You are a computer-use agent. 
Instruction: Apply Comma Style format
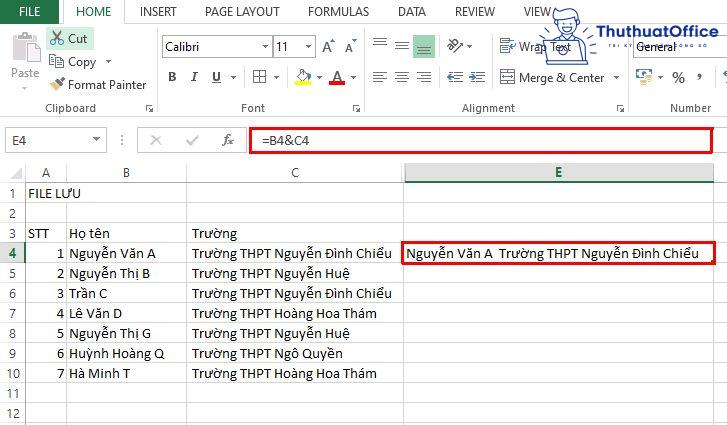click(700, 77)
